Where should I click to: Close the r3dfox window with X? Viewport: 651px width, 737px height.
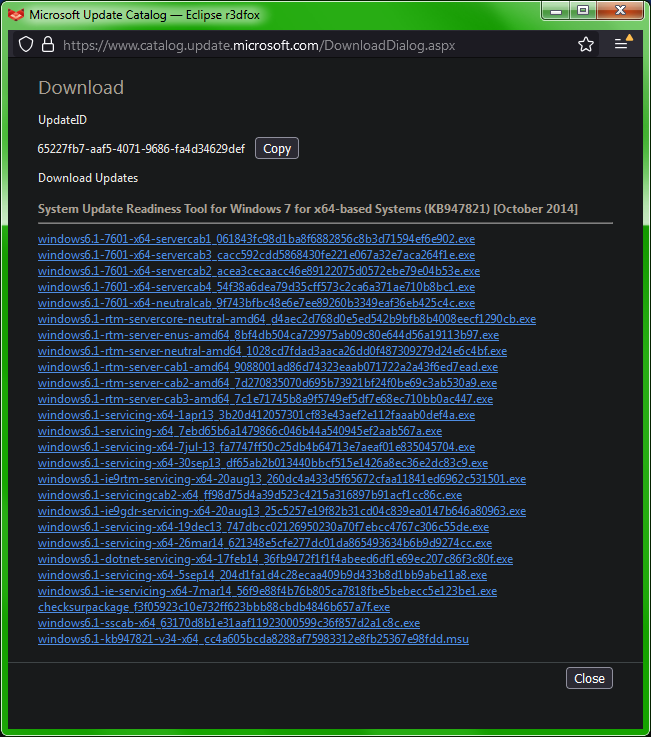620,11
